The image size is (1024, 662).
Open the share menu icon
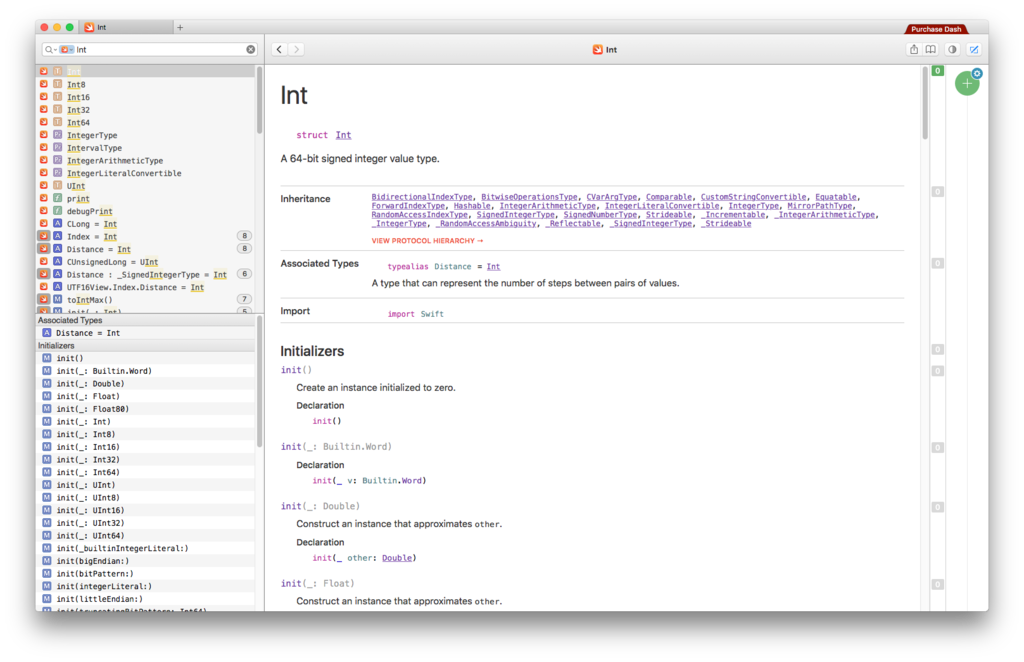914,50
